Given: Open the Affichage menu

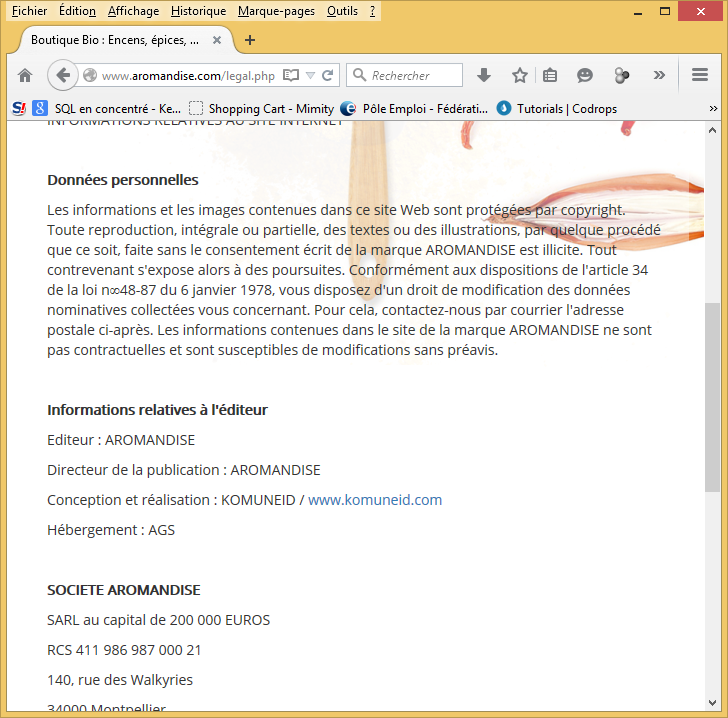Looking at the screenshot, I should click(x=133, y=11).
